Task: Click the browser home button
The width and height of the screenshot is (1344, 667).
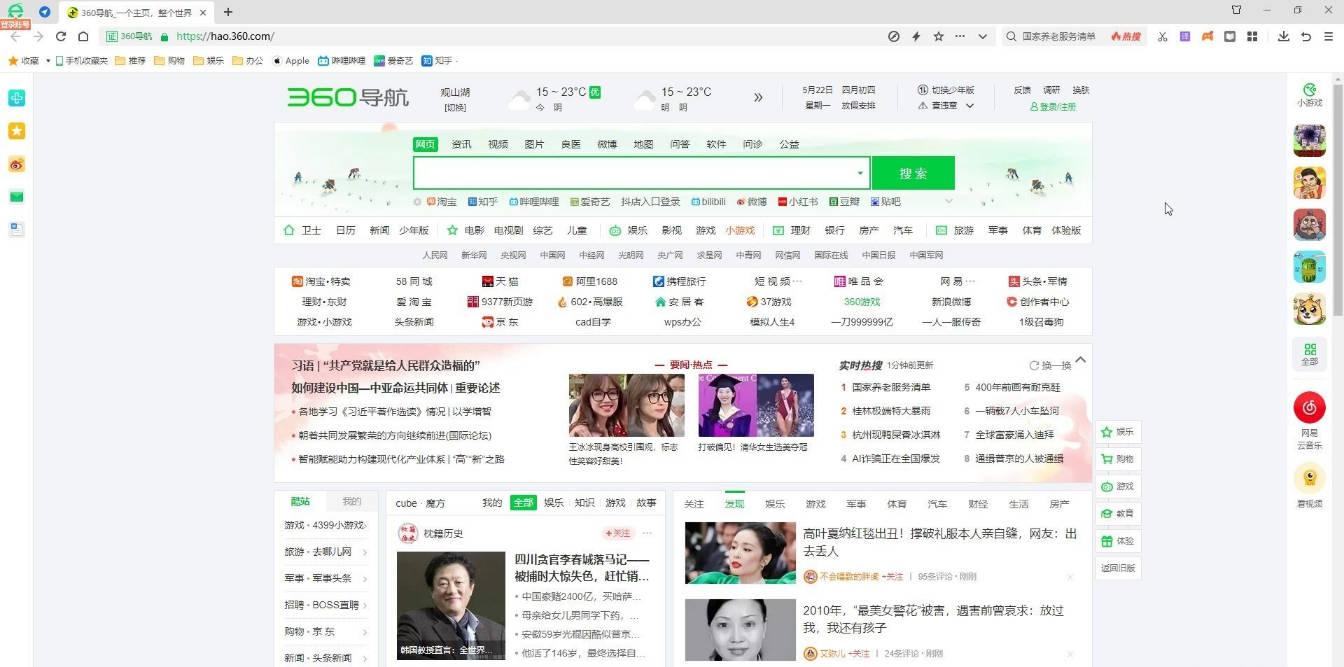Action: 83,36
